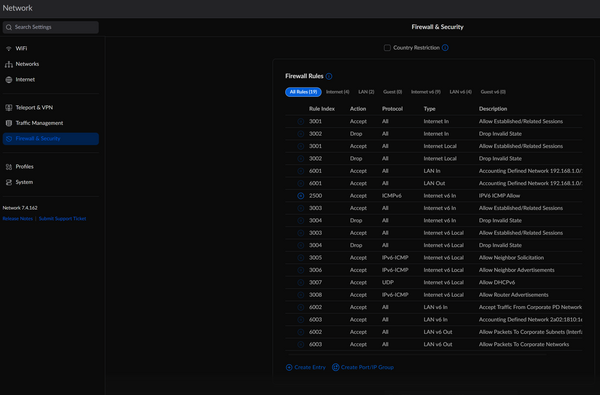Click row icon for Allow DHCPv6 rule

[301, 283]
